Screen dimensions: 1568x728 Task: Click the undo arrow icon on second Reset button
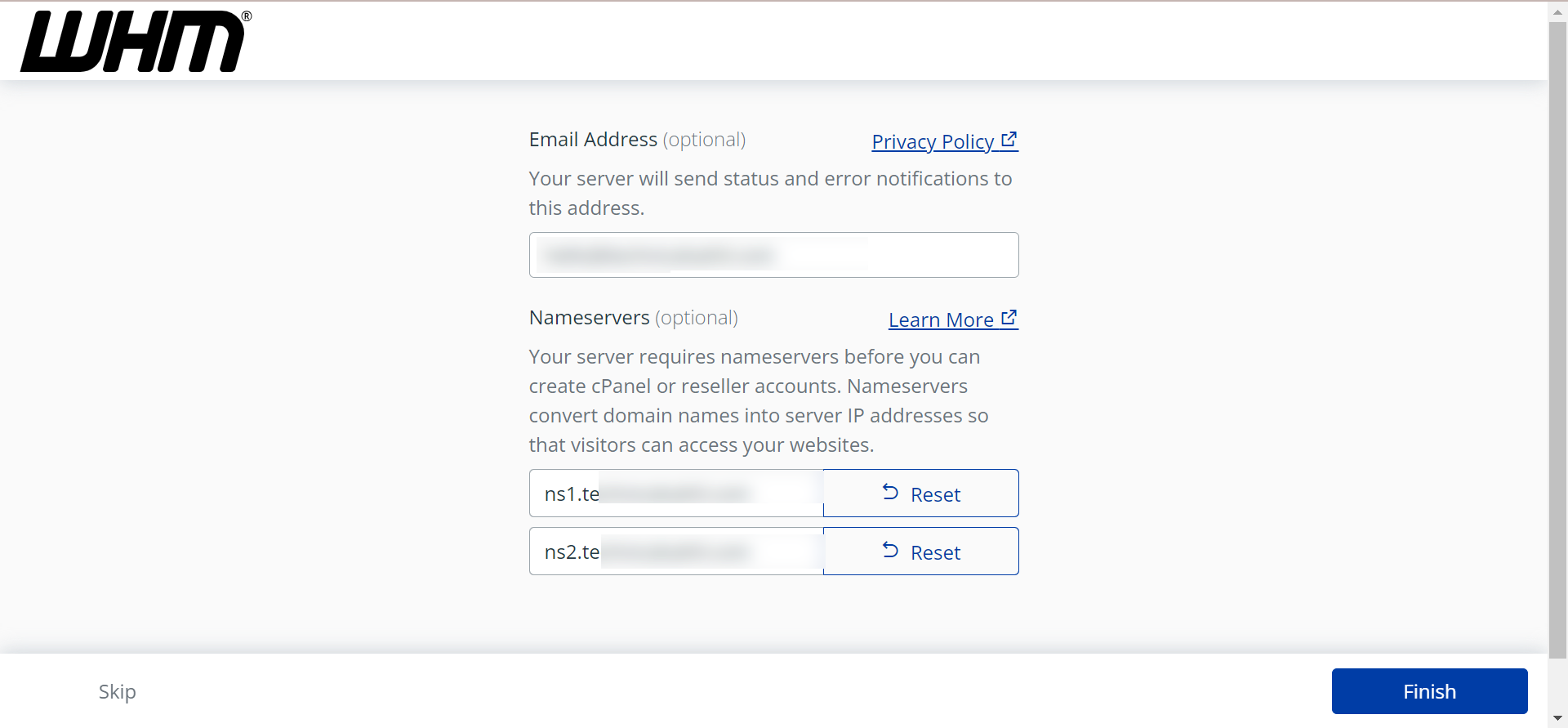point(891,550)
